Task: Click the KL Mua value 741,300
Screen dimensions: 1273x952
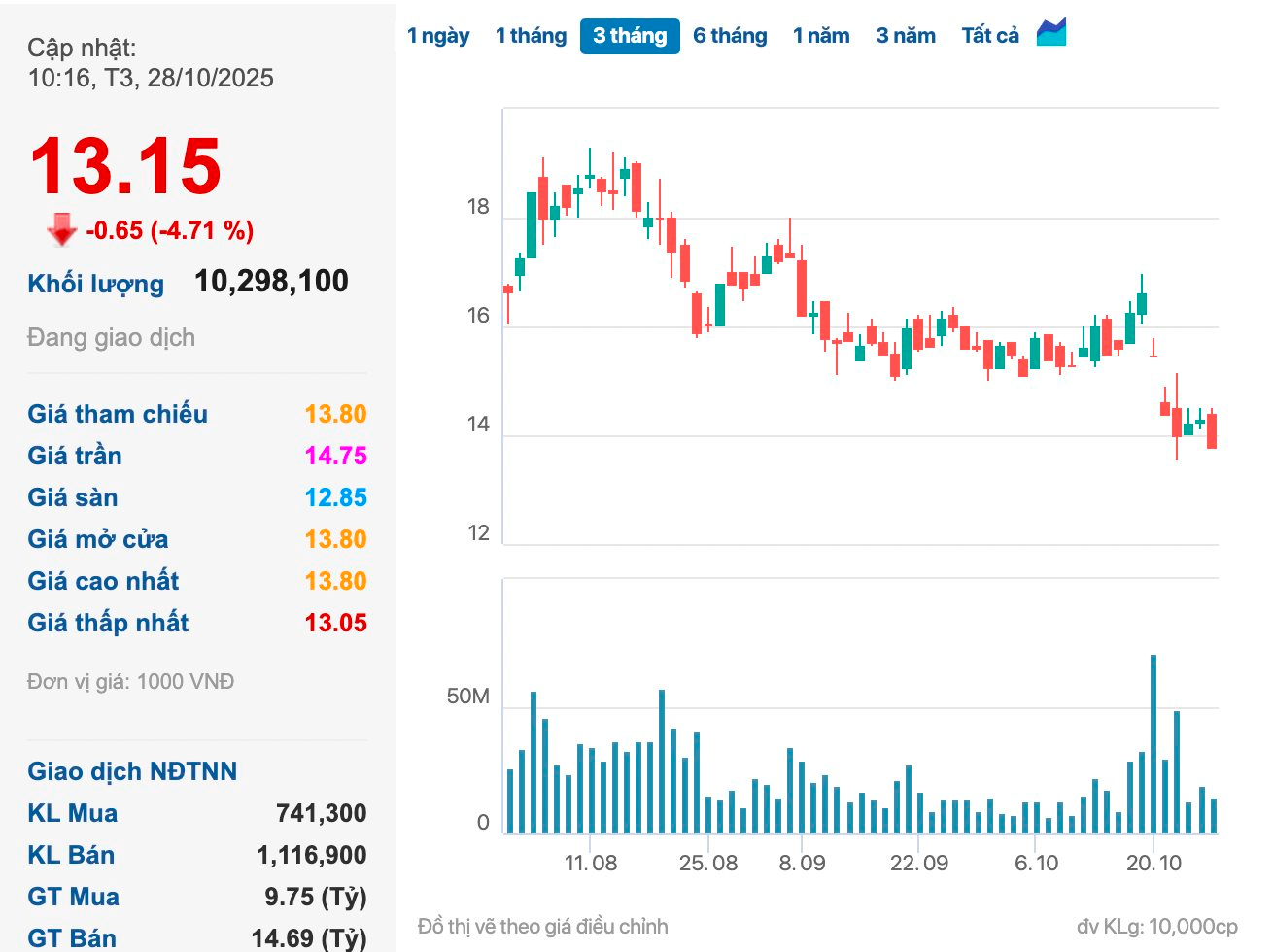Action: coord(321,813)
